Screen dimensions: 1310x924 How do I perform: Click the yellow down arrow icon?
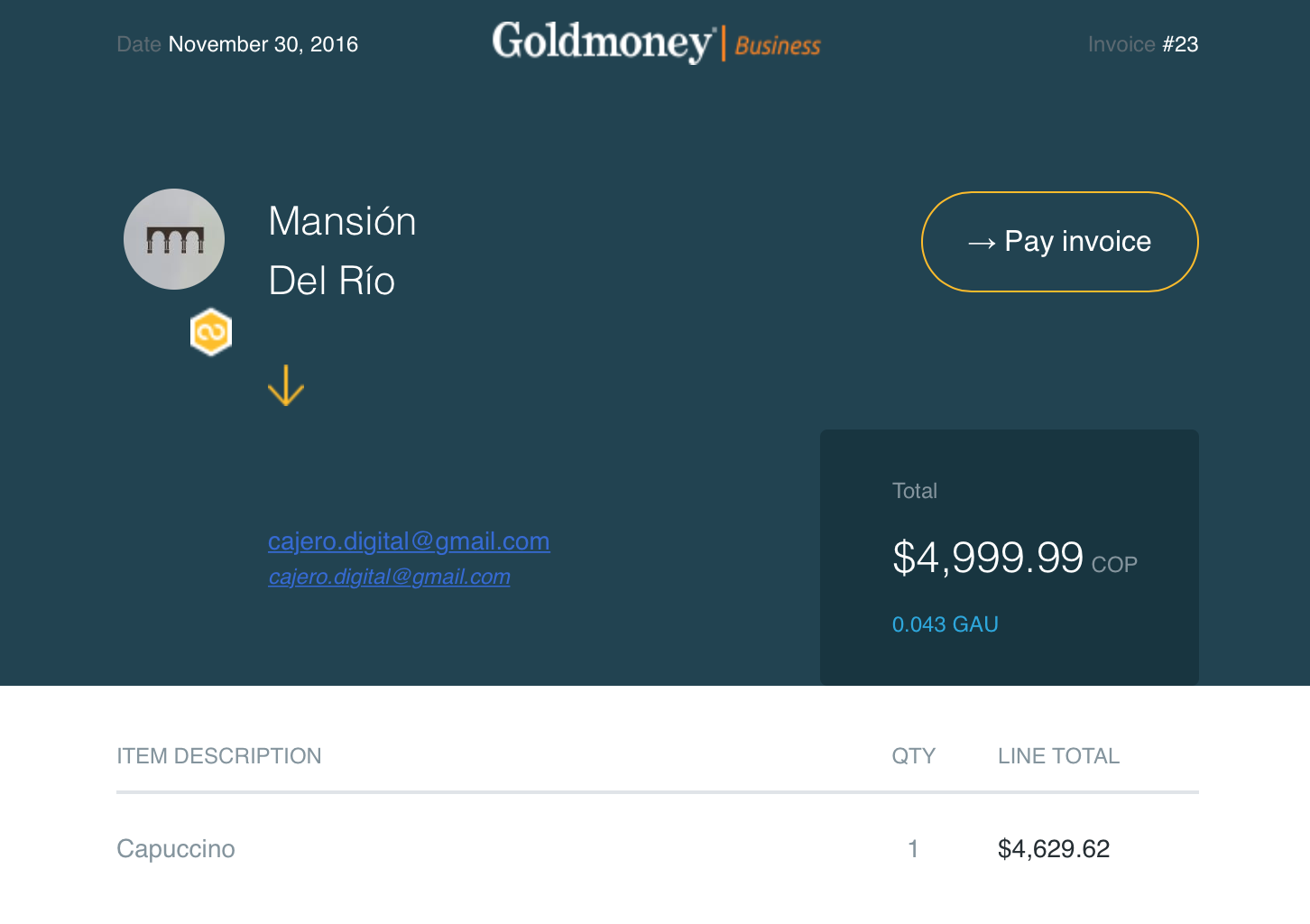[286, 385]
